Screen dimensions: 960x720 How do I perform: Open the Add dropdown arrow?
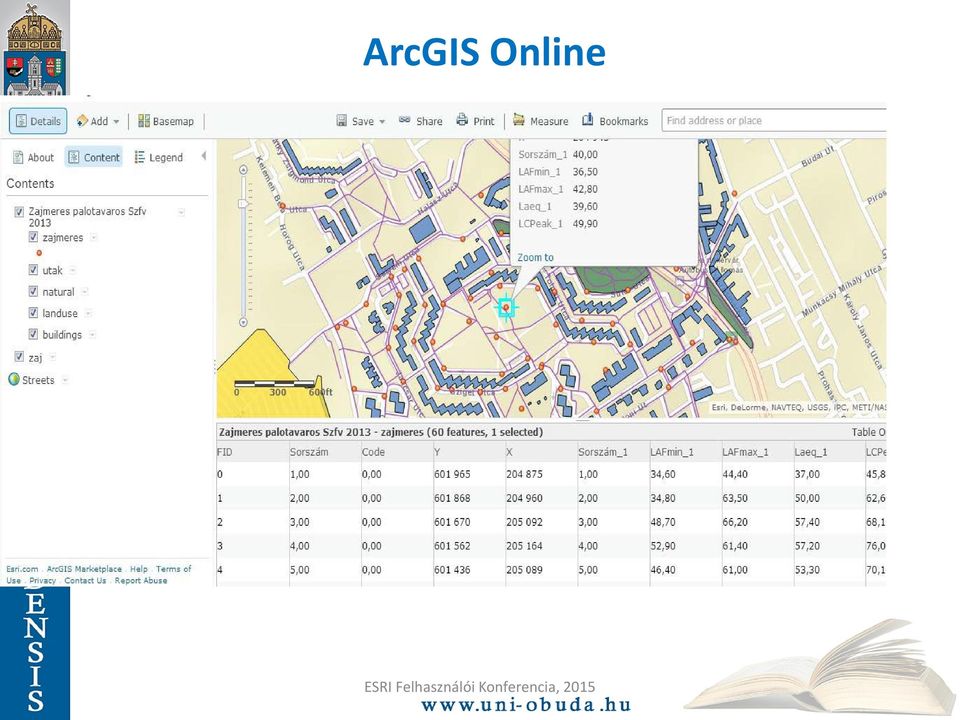[116, 122]
